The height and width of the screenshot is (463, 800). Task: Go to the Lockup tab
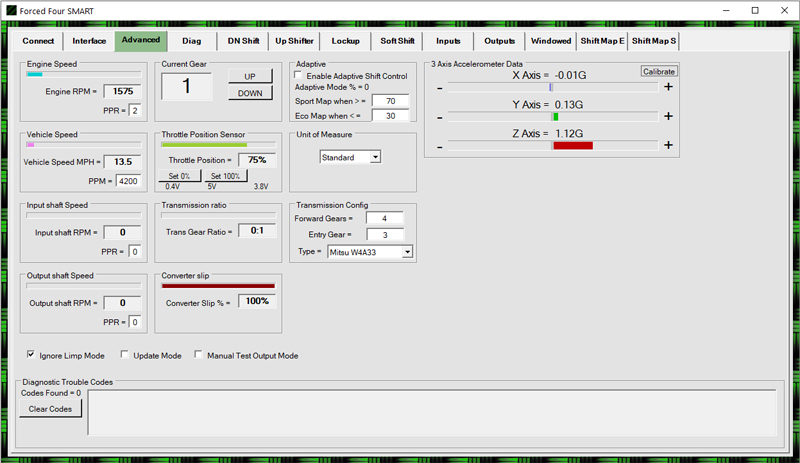[346, 41]
